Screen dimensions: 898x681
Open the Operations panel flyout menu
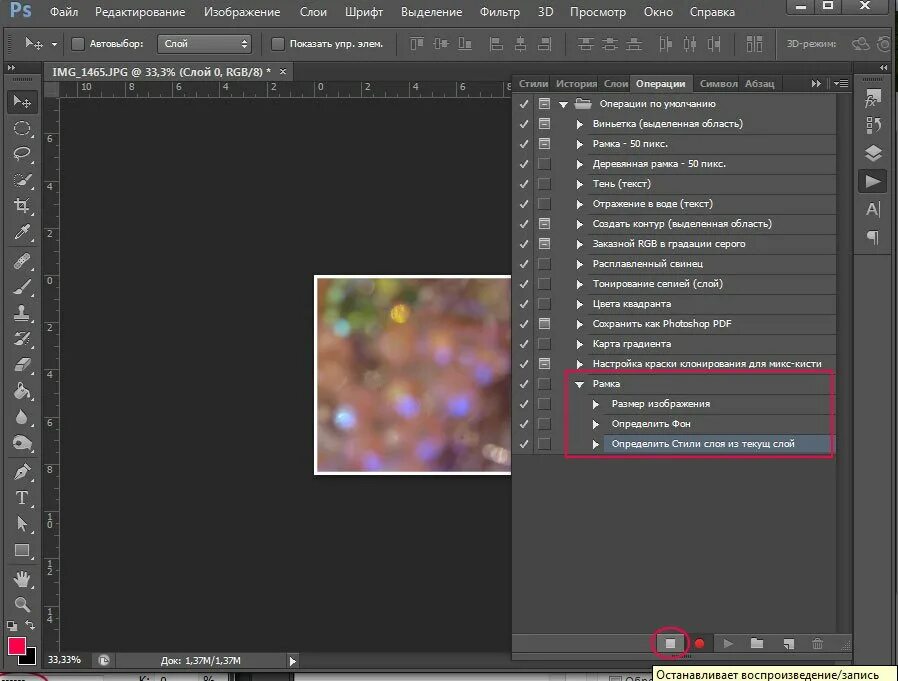pyautogui.click(x=841, y=84)
